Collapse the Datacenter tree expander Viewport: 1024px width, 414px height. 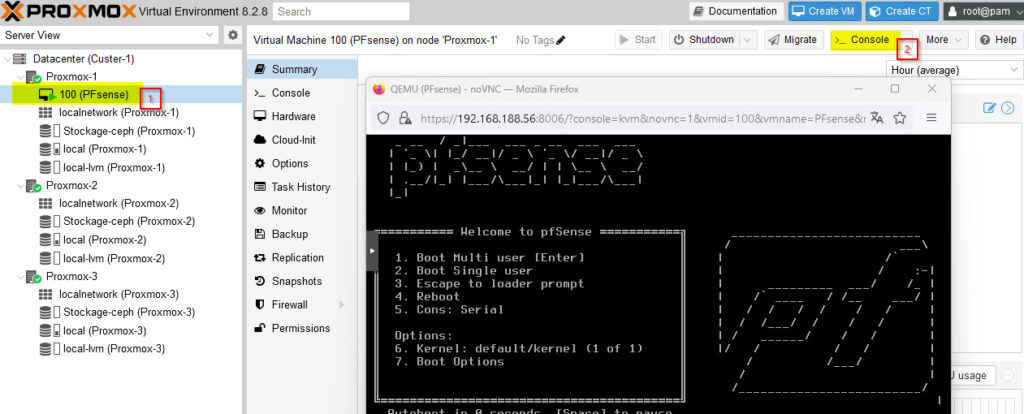(x=7, y=59)
